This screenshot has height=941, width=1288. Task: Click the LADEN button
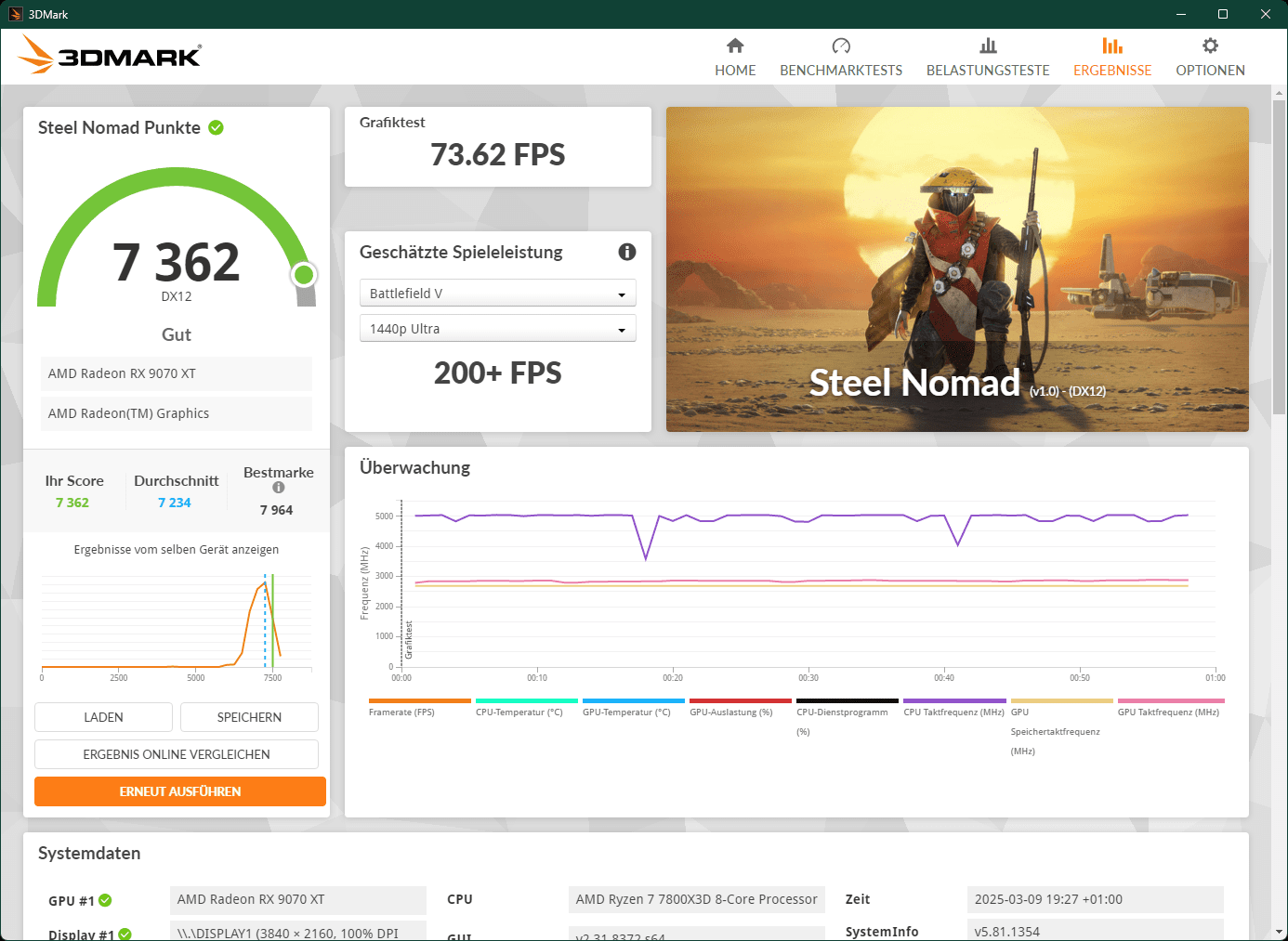[103, 717]
